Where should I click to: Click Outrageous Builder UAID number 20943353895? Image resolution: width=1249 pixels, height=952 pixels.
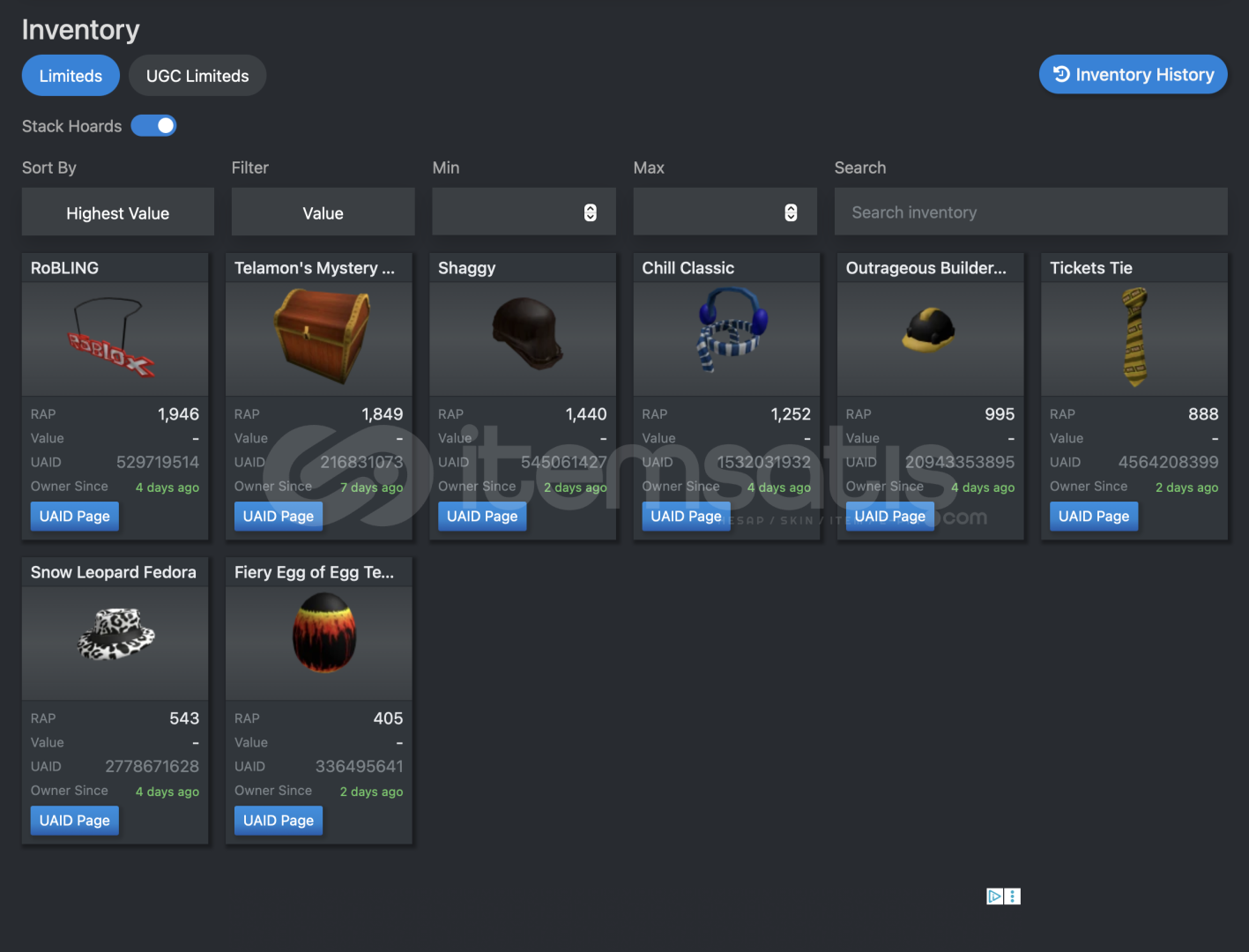960,462
